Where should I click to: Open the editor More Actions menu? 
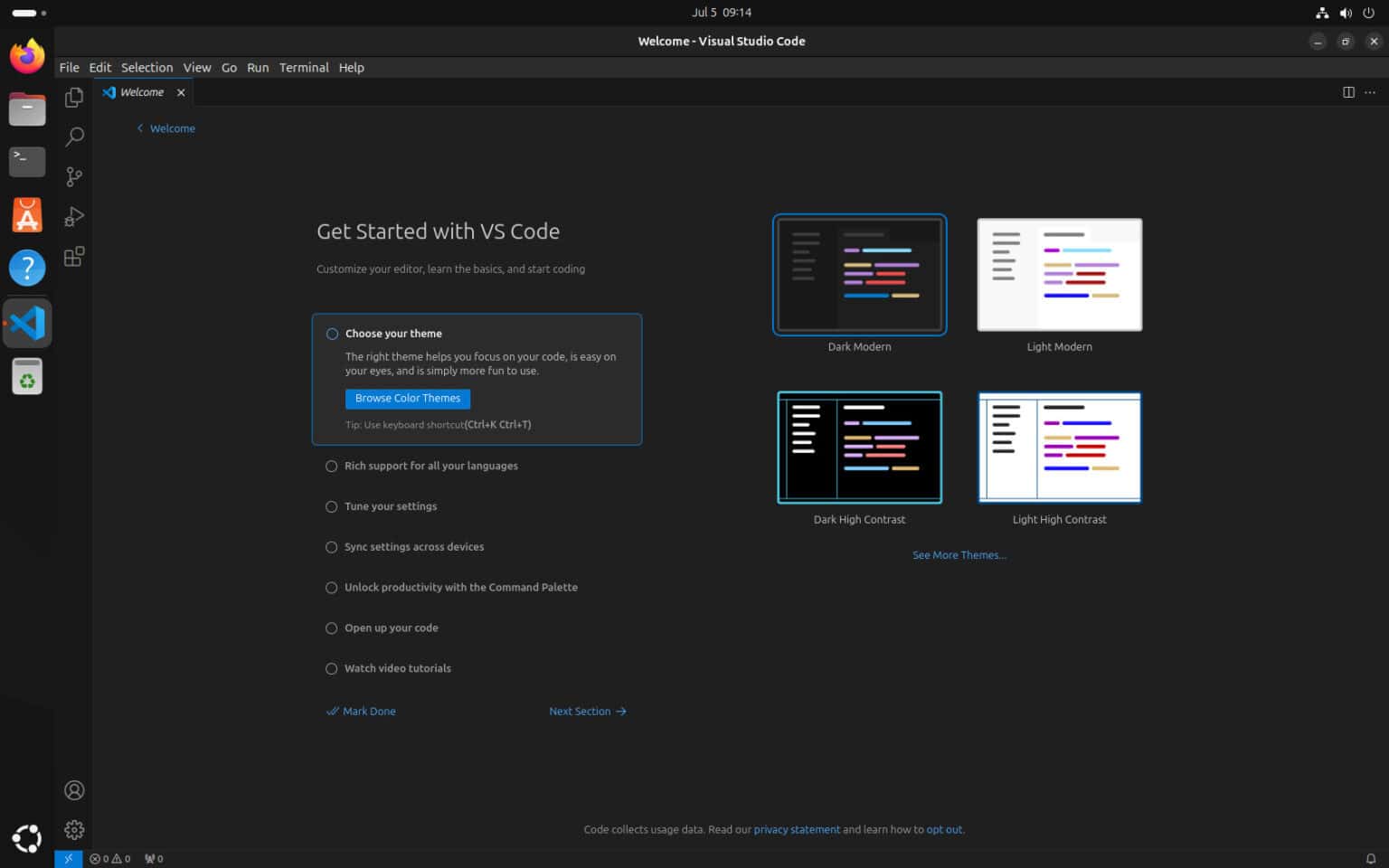(x=1370, y=91)
